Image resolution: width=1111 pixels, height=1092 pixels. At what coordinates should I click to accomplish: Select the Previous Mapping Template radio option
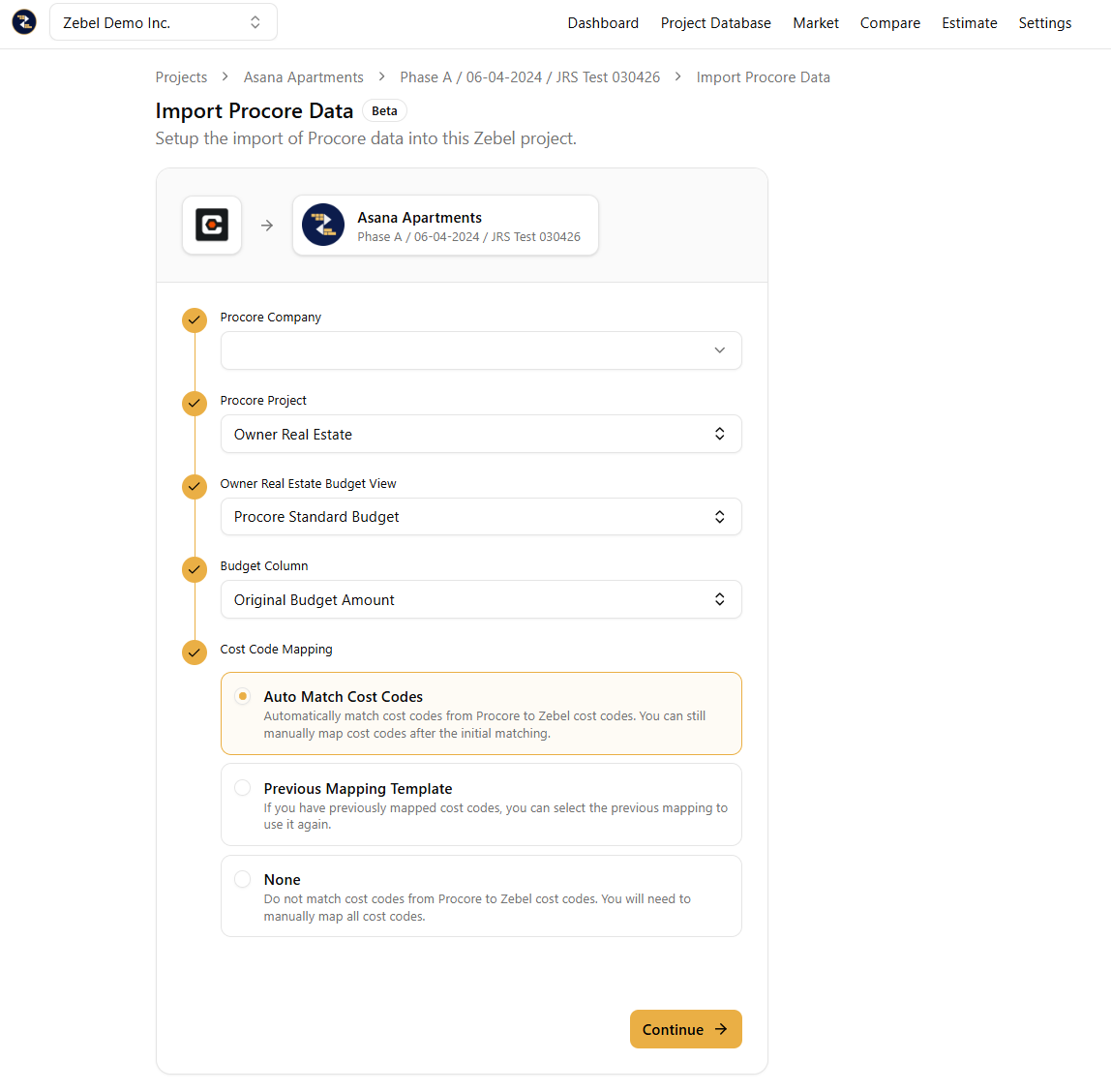[243, 788]
